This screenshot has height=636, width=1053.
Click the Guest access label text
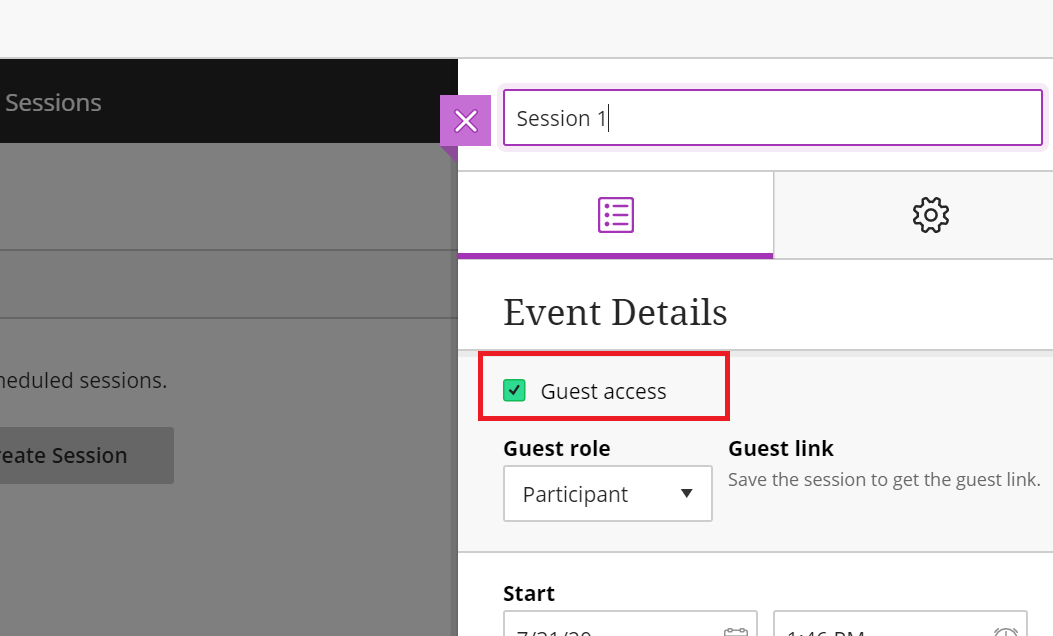click(603, 392)
